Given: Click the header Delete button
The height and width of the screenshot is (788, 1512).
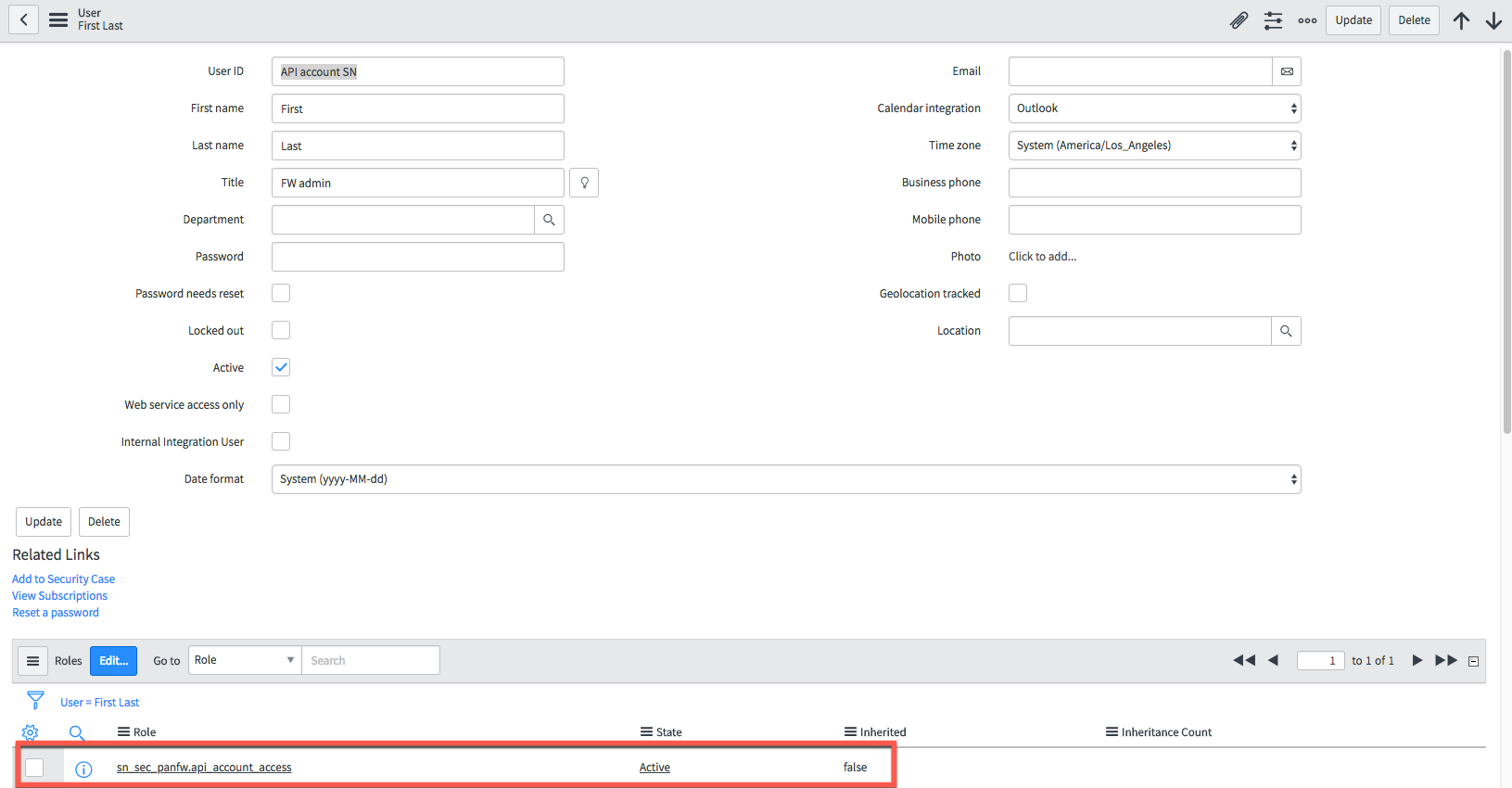Looking at the screenshot, I should [1414, 20].
